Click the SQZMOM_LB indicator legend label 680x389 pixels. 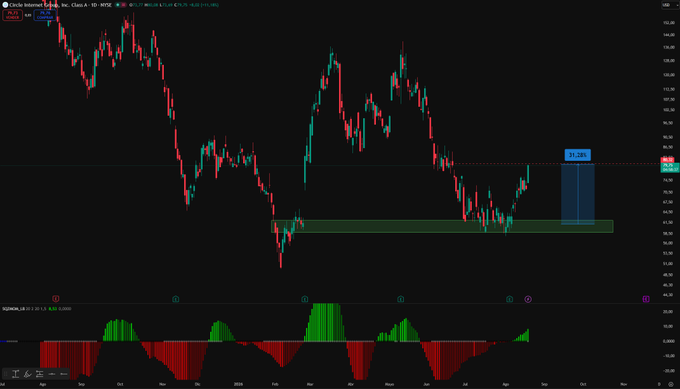13,309
